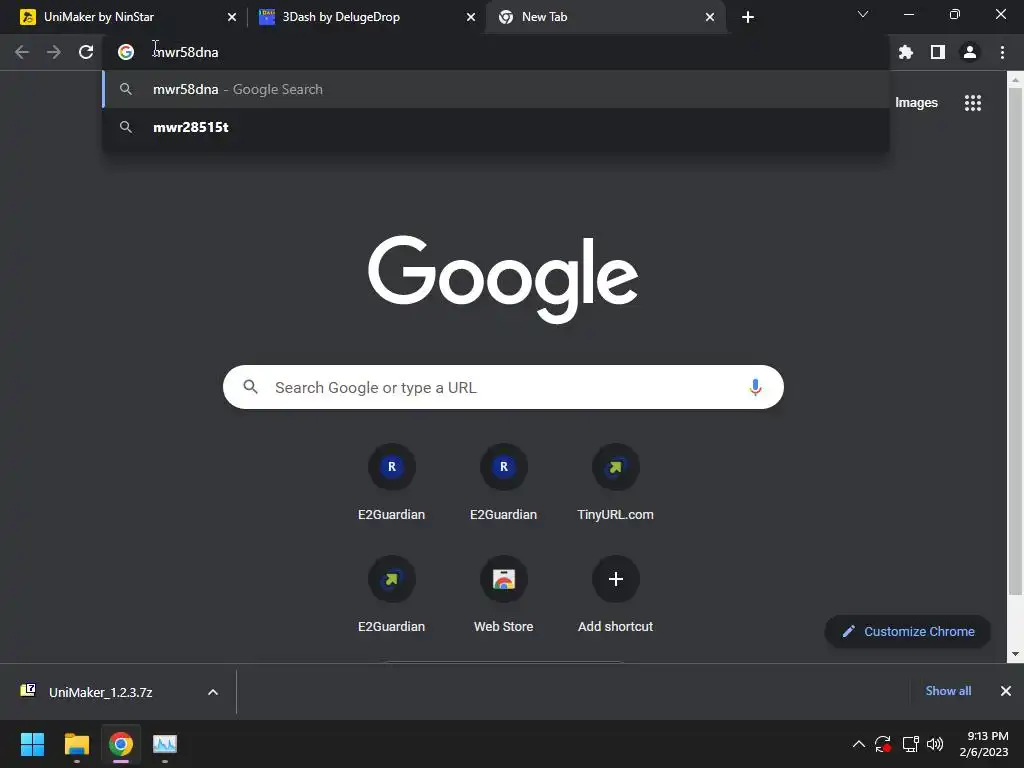The image size is (1024, 768).
Task: Open the TinyURL.com shortcut
Action: tap(615, 483)
